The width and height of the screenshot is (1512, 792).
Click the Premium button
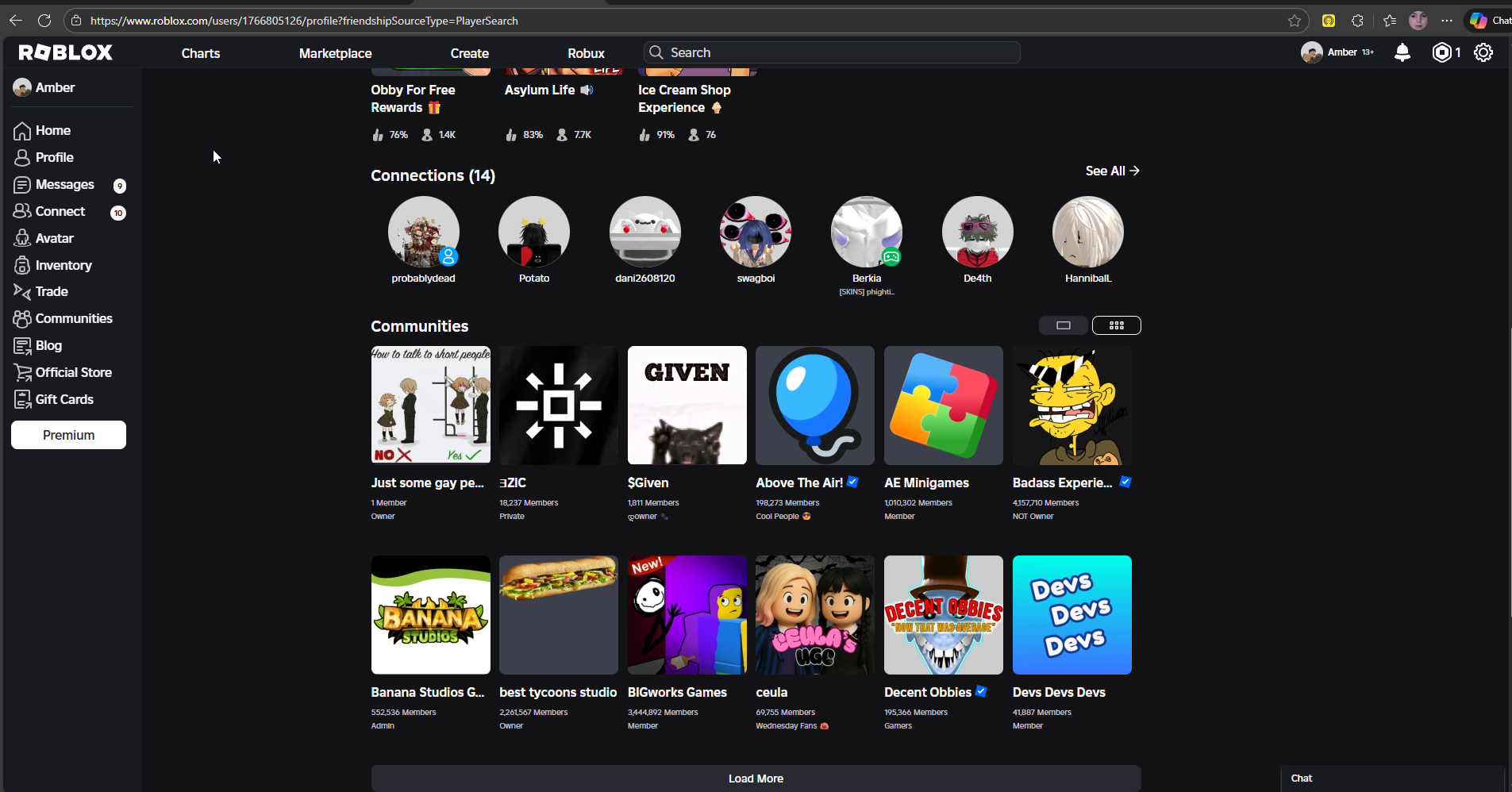[x=68, y=435]
